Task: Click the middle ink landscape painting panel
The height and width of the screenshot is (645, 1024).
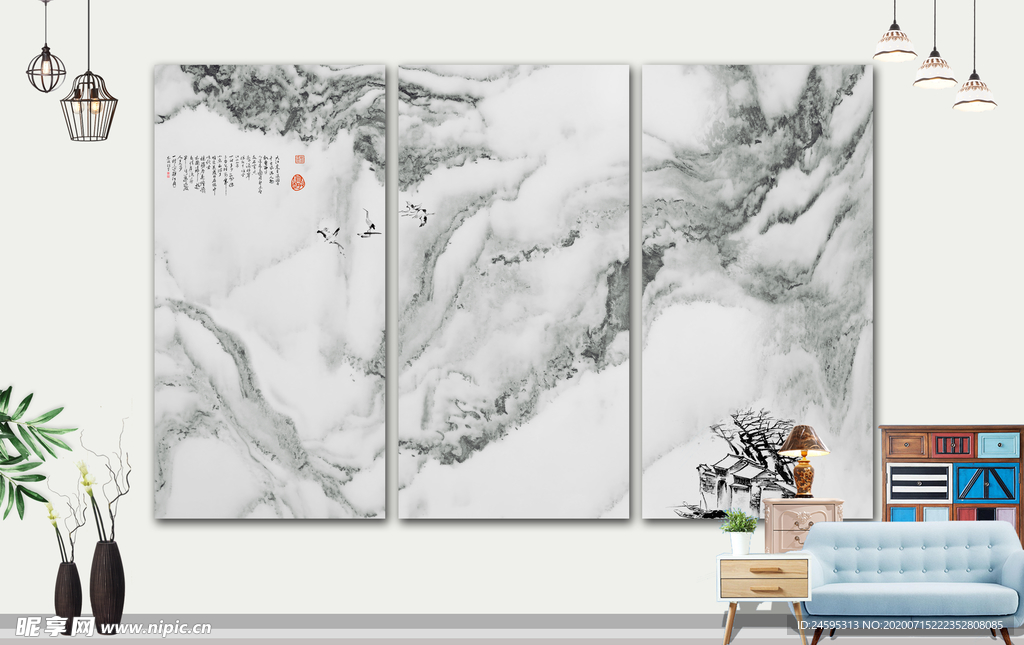Action: [514, 291]
